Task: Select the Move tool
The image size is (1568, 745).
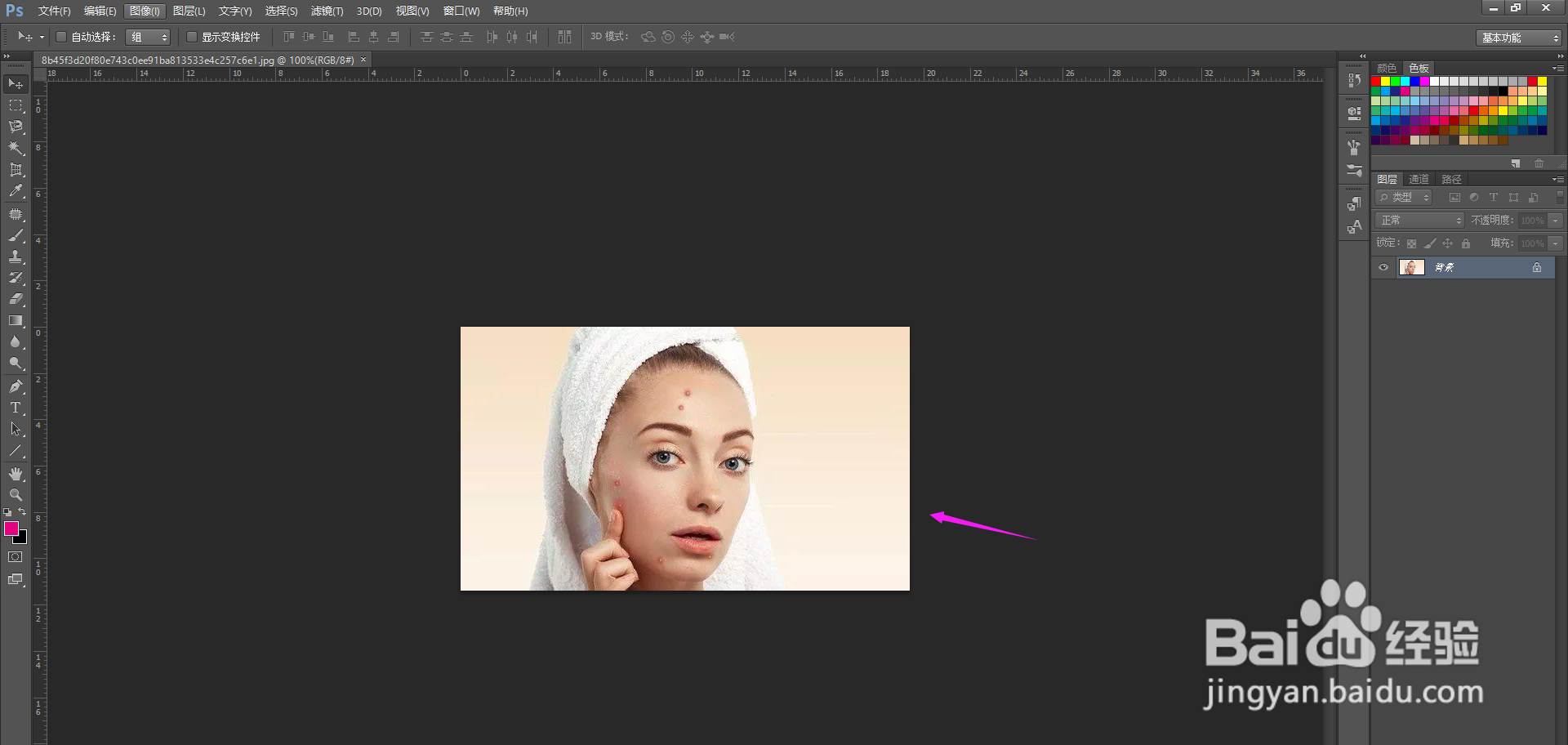Action: (16, 84)
